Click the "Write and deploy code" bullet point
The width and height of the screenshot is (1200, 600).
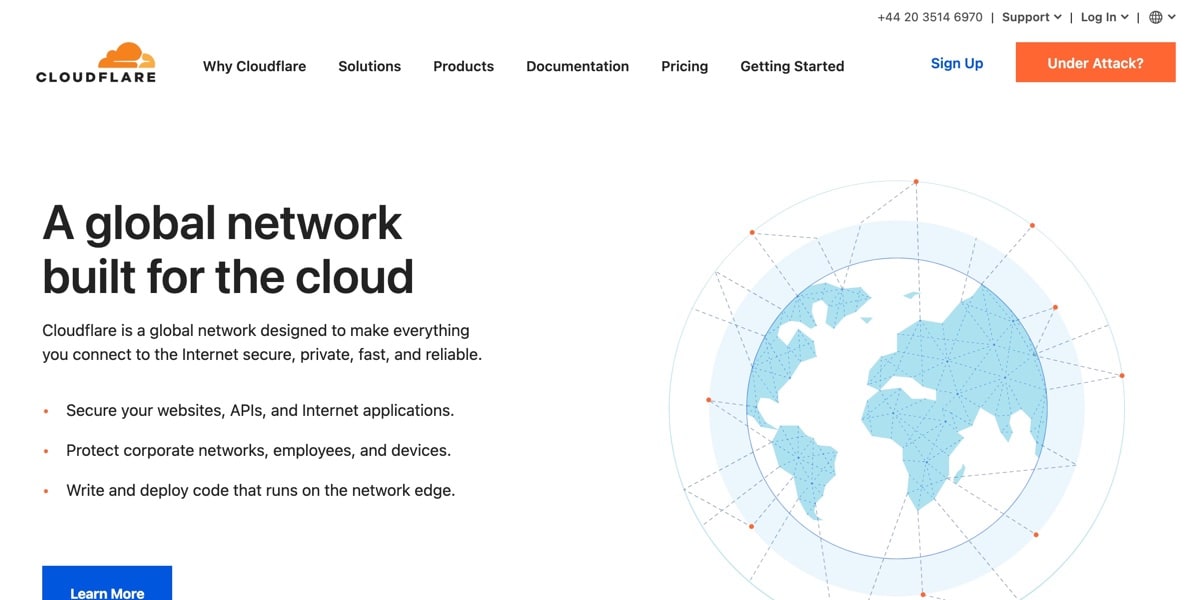[260, 490]
